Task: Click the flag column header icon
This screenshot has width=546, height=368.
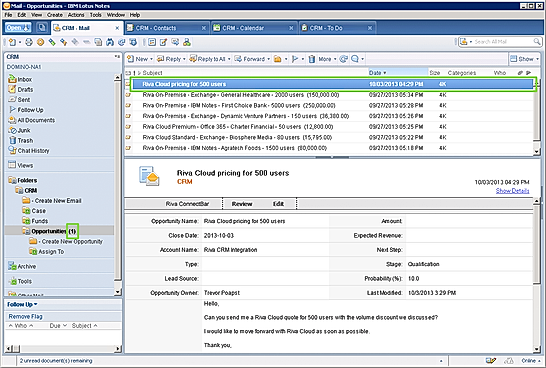Action: (528, 73)
